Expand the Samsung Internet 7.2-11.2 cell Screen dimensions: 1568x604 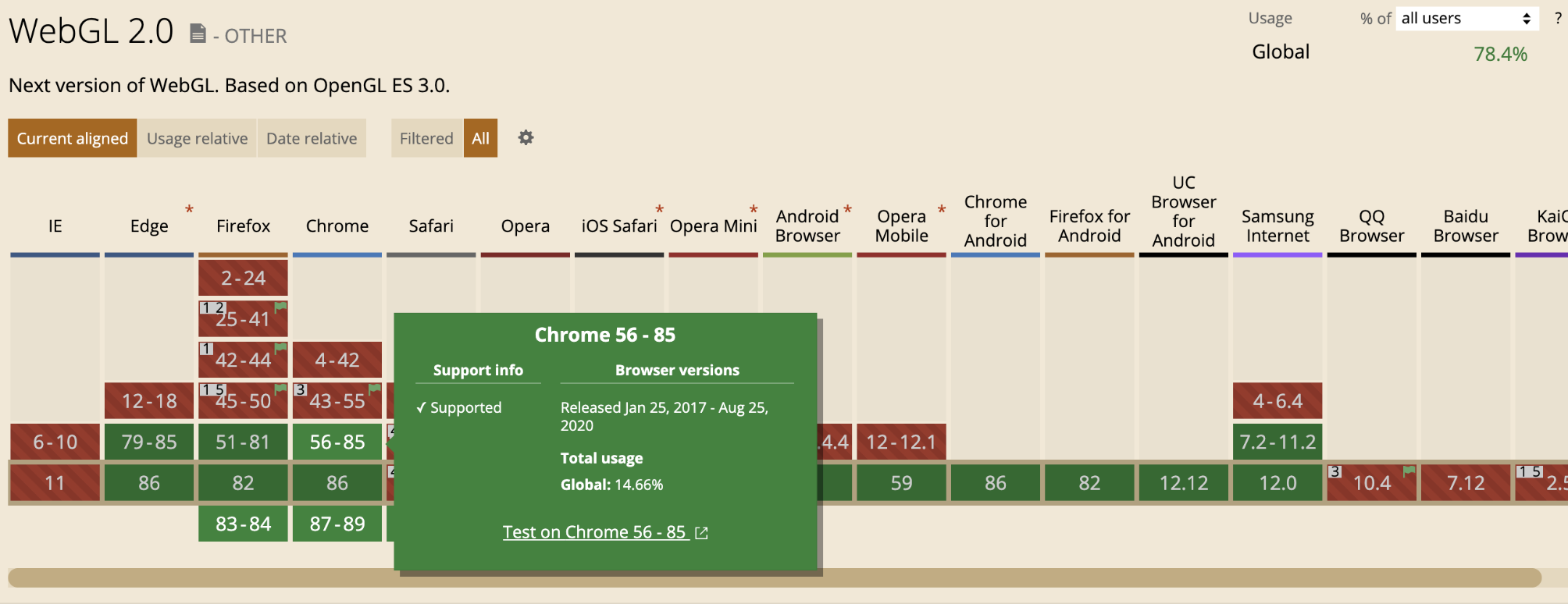click(1278, 442)
